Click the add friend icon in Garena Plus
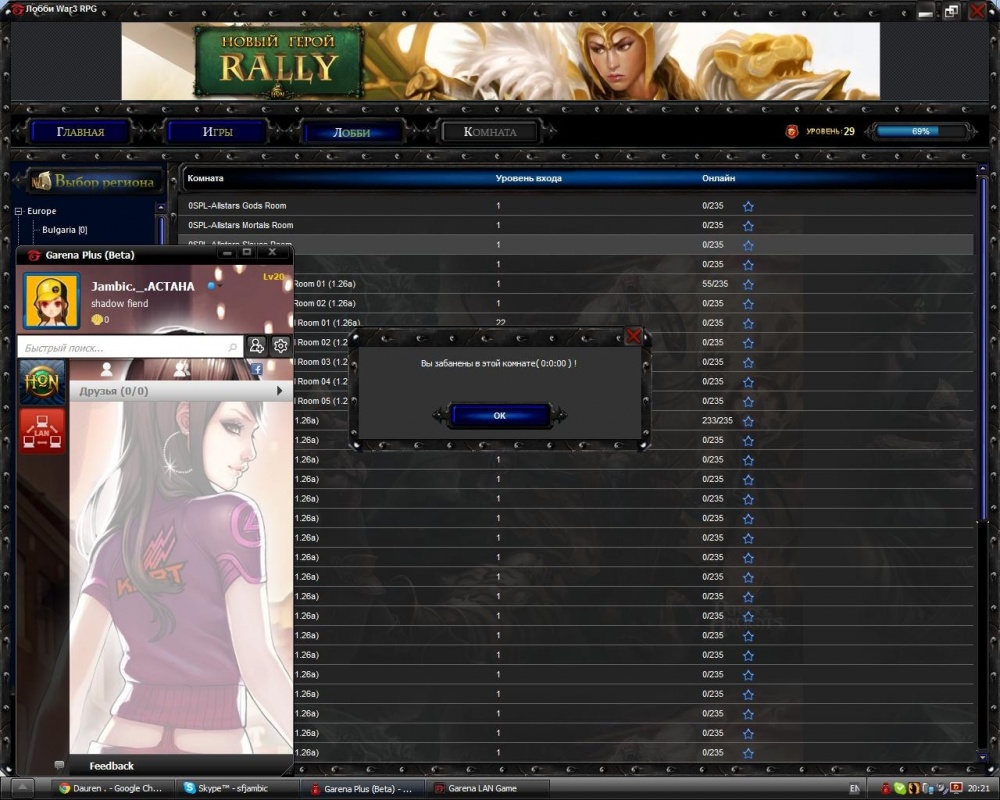Viewport: 1000px width, 800px height. point(256,346)
